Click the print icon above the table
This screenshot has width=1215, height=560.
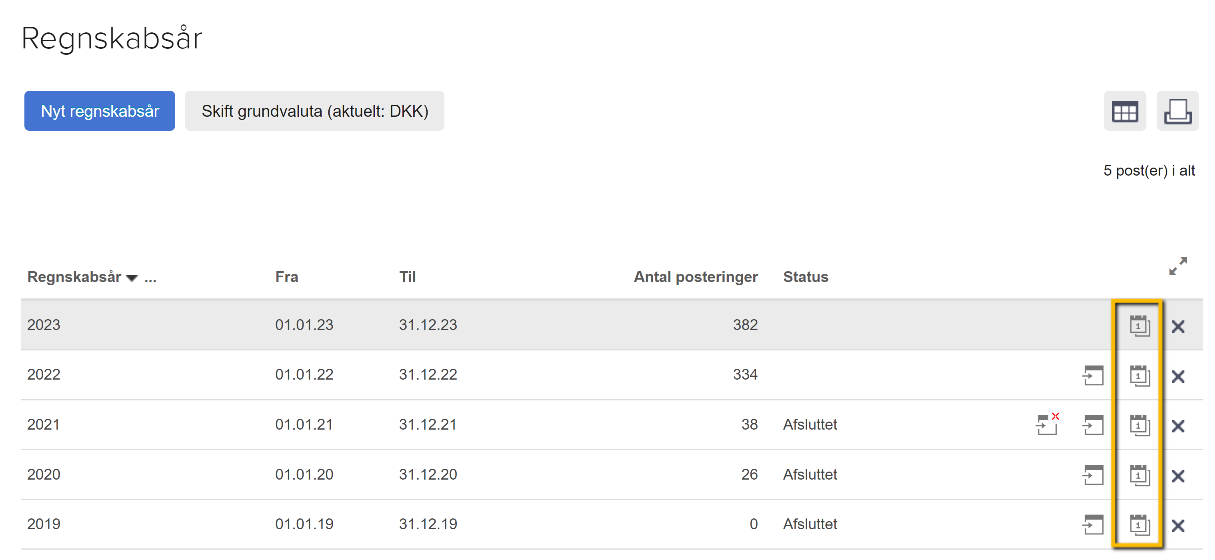(x=1177, y=112)
